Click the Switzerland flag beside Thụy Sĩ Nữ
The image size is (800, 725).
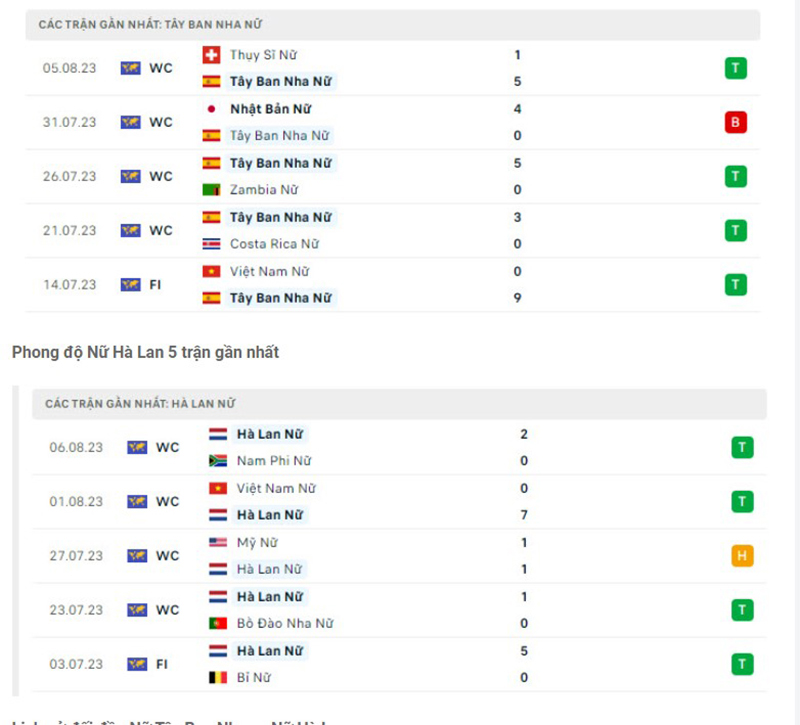point(211,55)
